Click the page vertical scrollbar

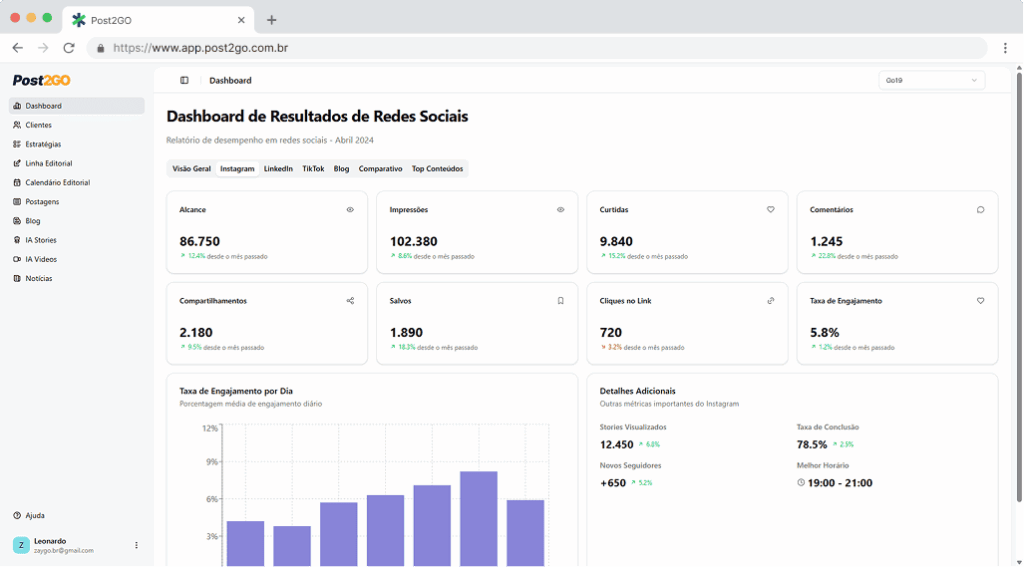[x=1019, y=286]
